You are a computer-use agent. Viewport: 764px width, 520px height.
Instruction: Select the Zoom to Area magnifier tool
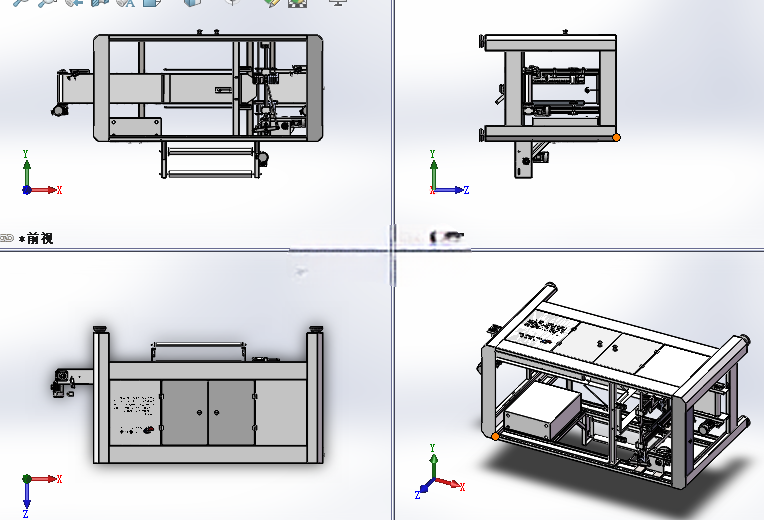click(47, 2)
